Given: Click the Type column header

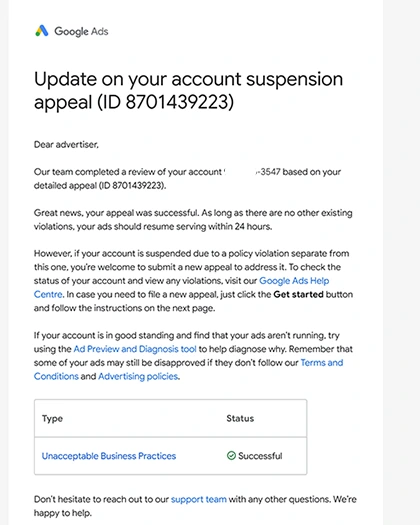Looking at the screenshot, I should pyautogui.click(x=52, y=419).
